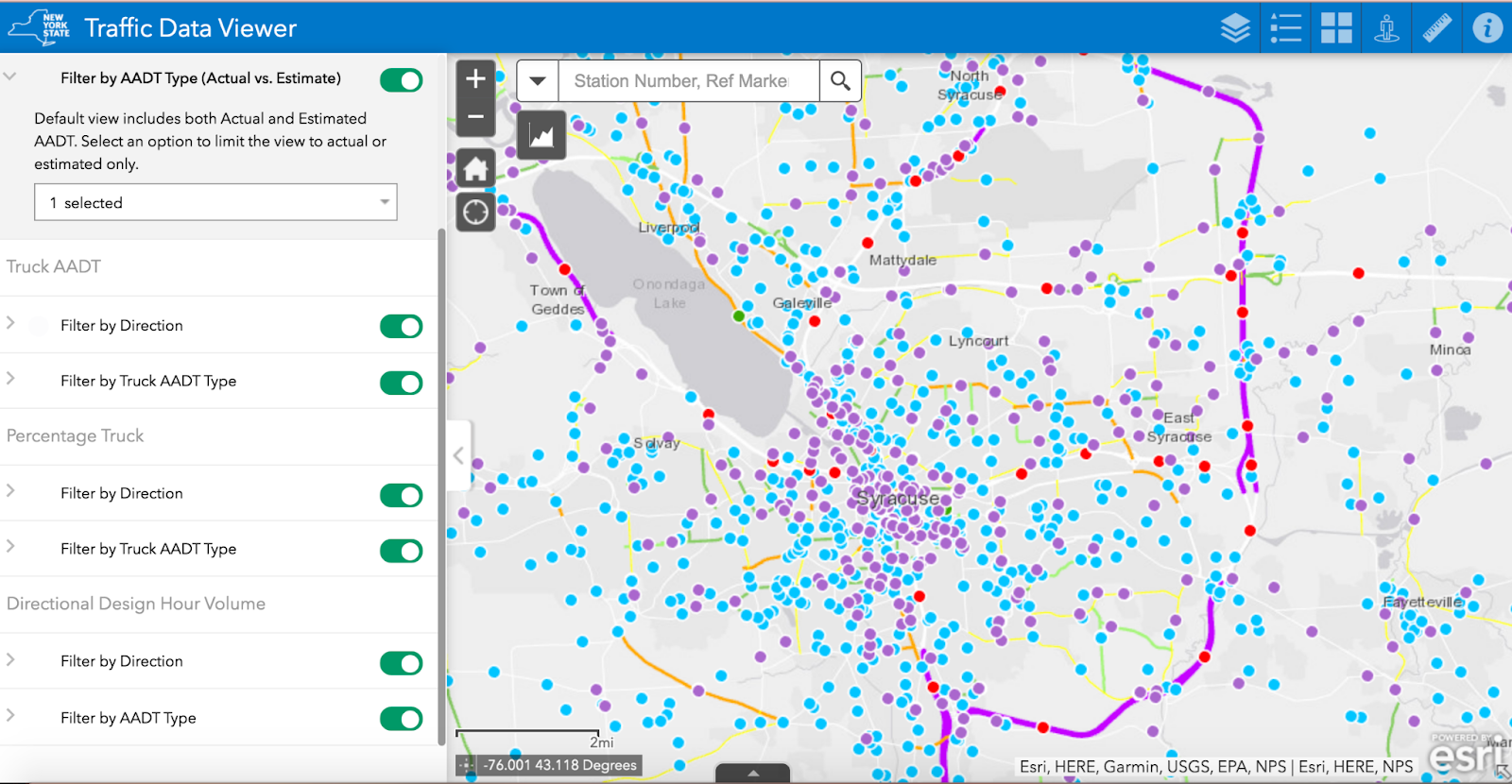Screen dimensions: 1512x784
Task: Click the 'Traffic Data Viewer' title
Action: pos(191,28)
